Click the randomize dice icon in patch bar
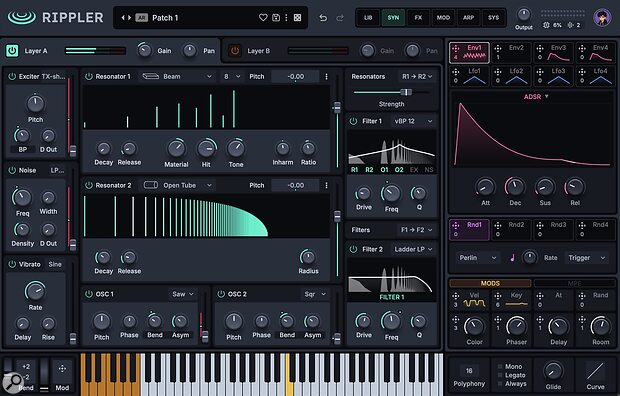The height and width of the screenshot is (396, 620). [297, 17]
